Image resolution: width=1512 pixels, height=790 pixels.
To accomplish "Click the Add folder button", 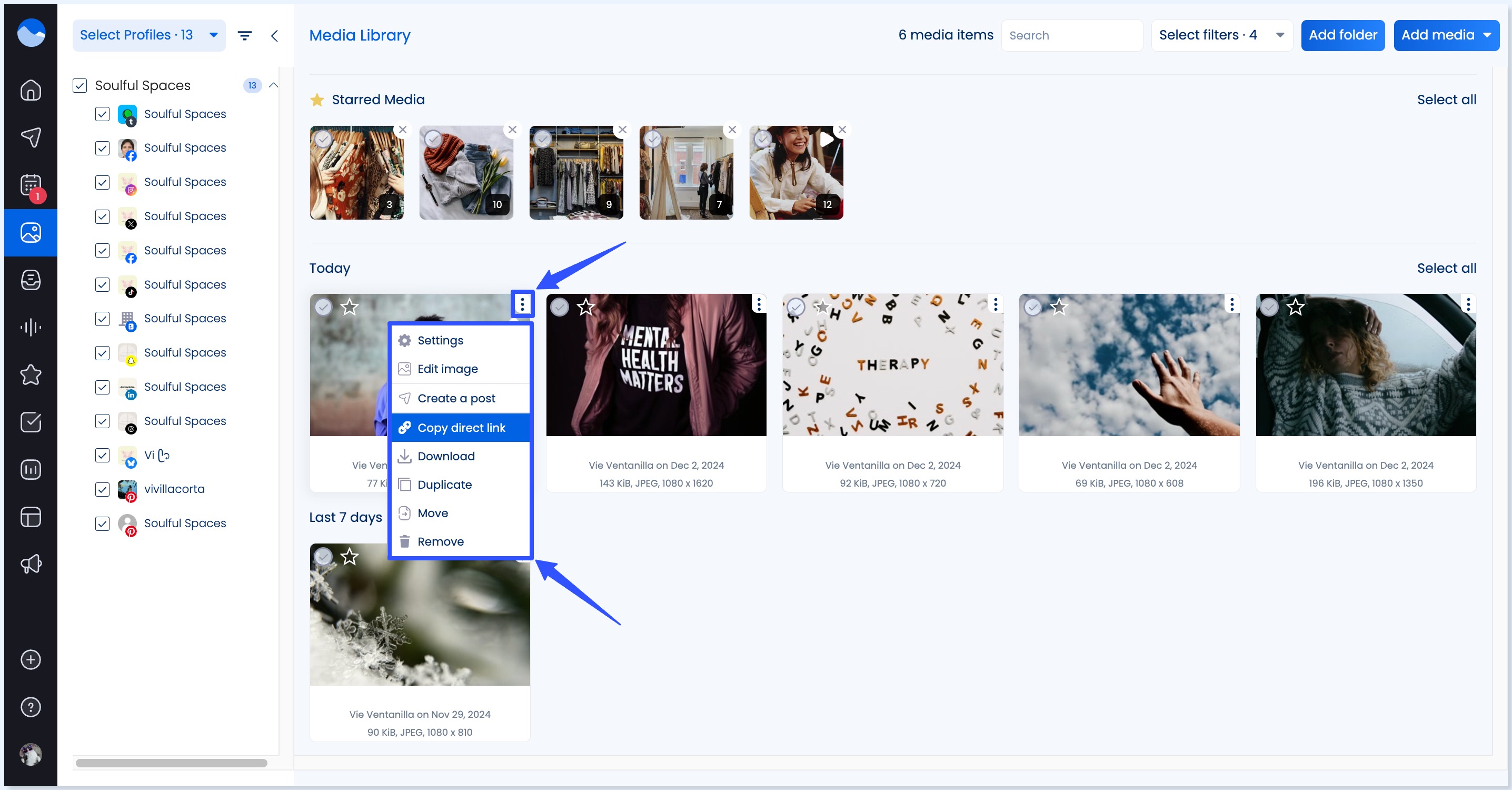I will 1343,35.
